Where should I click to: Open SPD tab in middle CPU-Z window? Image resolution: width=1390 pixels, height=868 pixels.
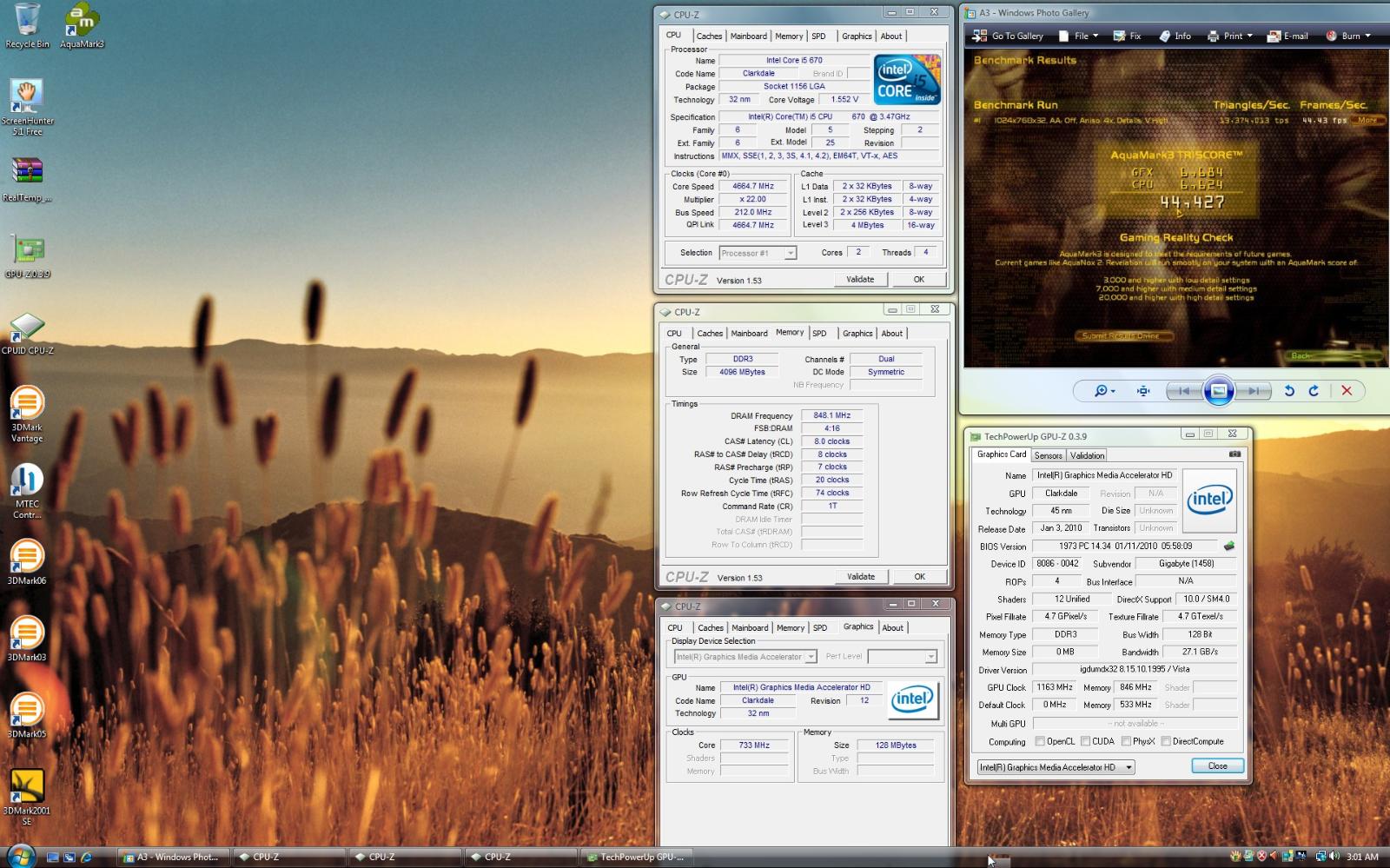819,334
